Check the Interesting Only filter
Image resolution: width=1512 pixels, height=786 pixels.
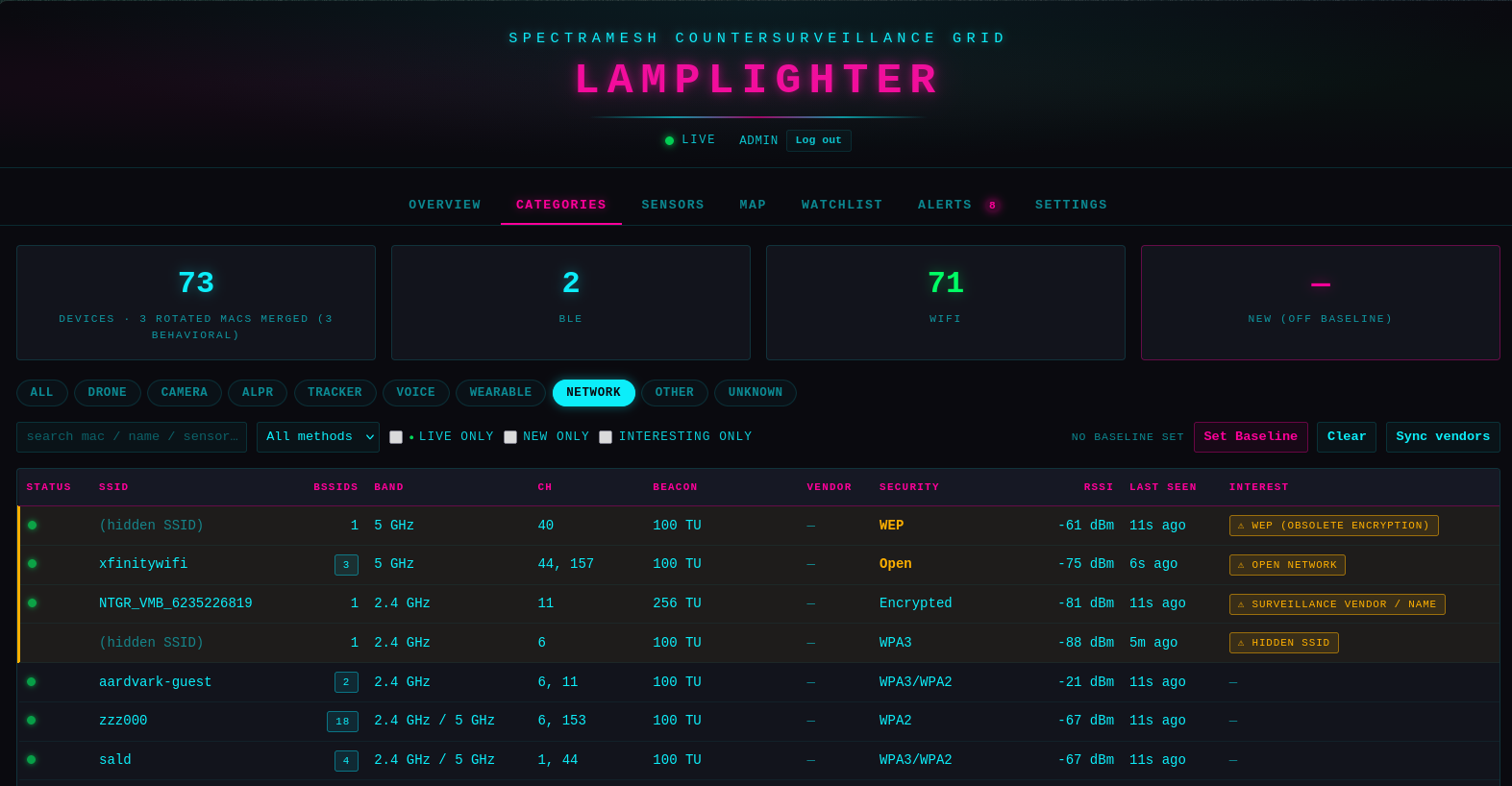coord(606,437)
